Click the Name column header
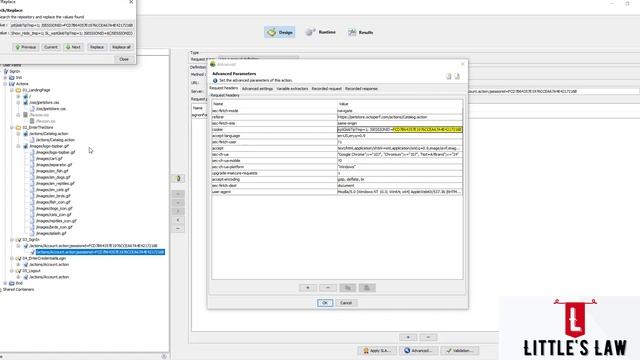640x360 pixels. tap(274, 104)
